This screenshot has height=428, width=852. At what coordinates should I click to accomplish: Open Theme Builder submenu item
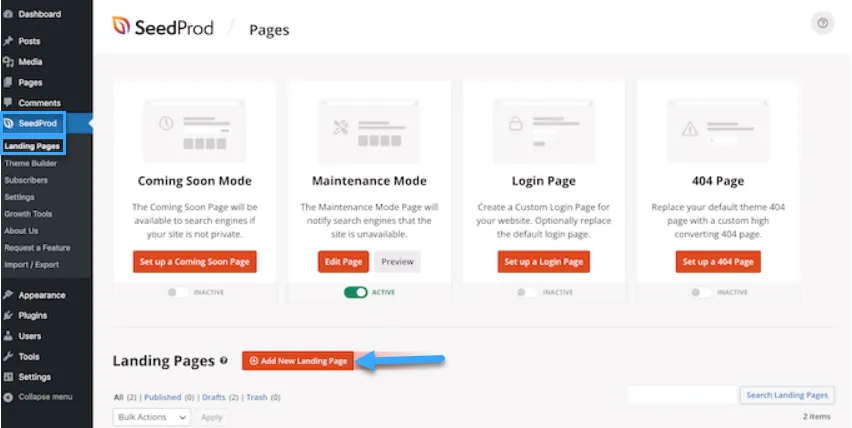[30, 163]
